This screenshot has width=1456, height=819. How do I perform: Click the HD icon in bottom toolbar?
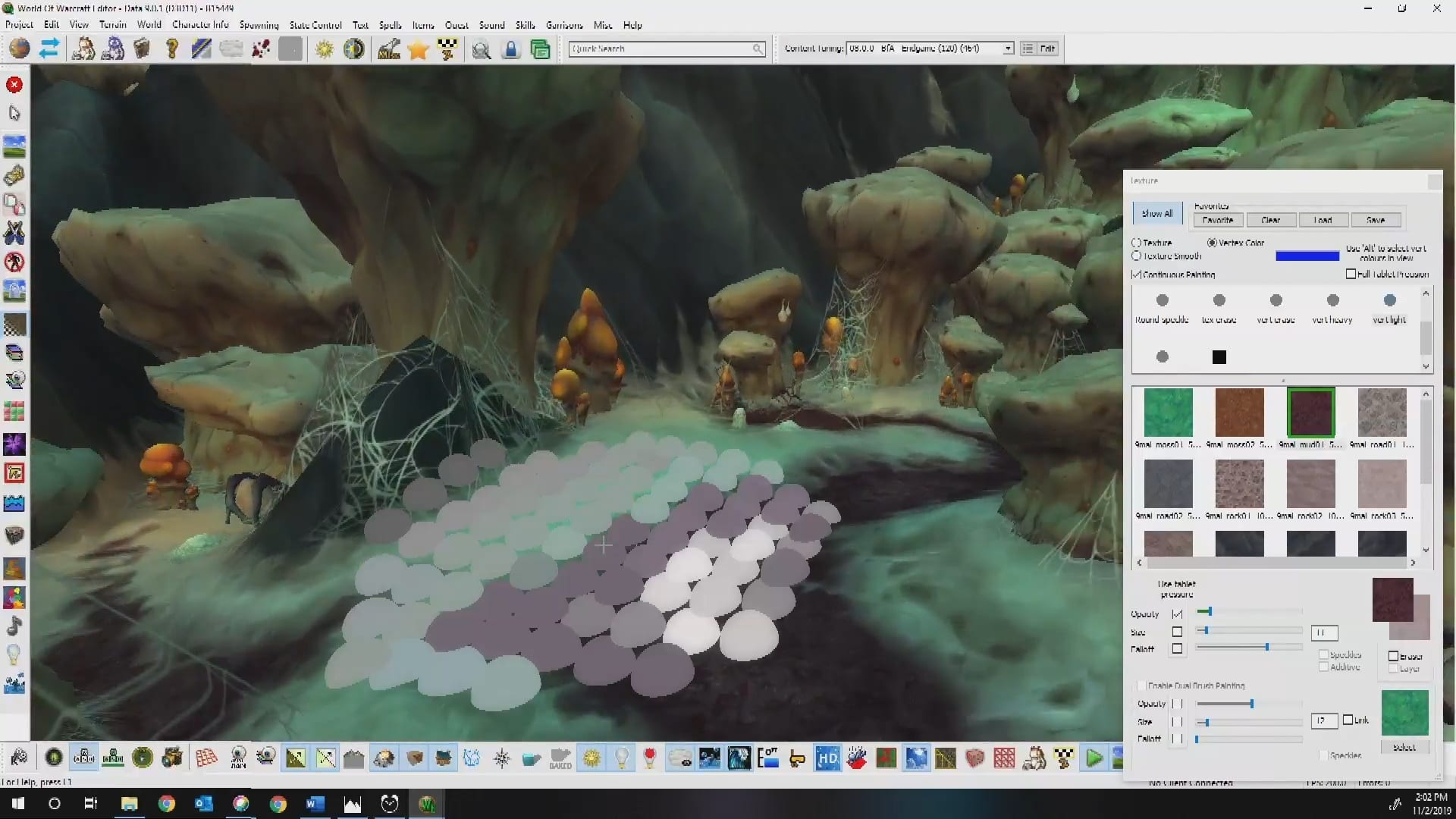tap(827, 758)
